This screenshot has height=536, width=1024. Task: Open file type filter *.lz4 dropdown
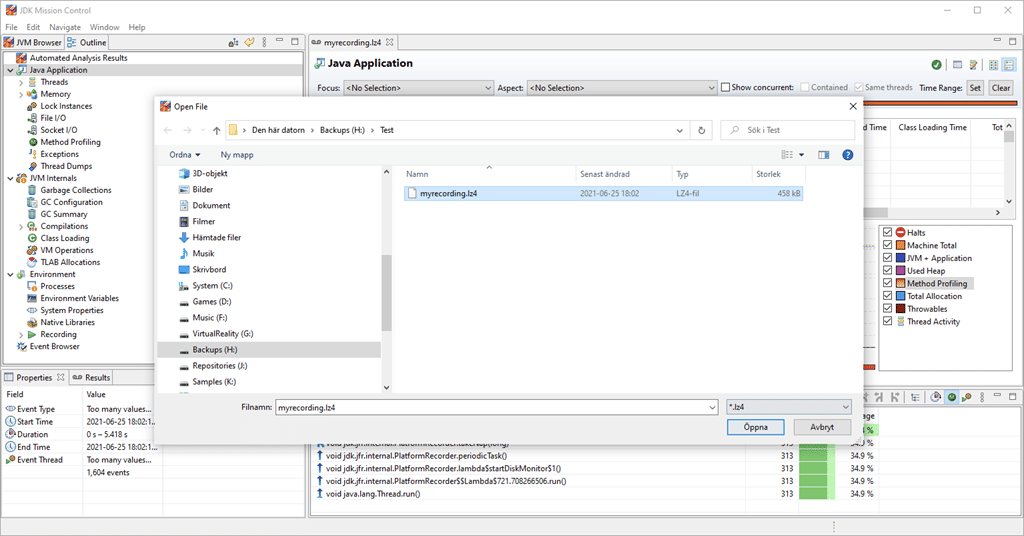[788, 407]
